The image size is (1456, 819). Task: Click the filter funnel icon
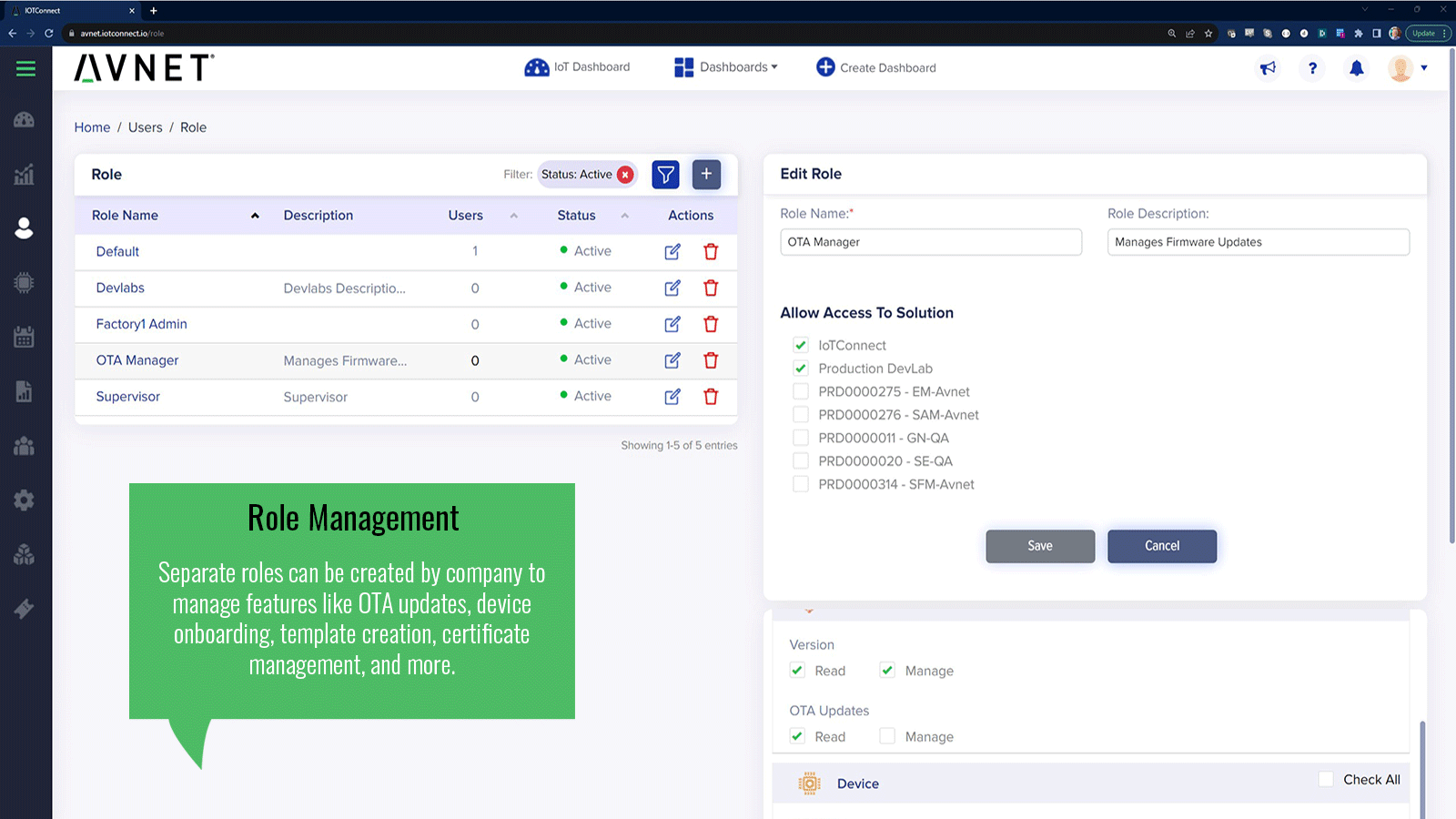[x=665, y=175]
